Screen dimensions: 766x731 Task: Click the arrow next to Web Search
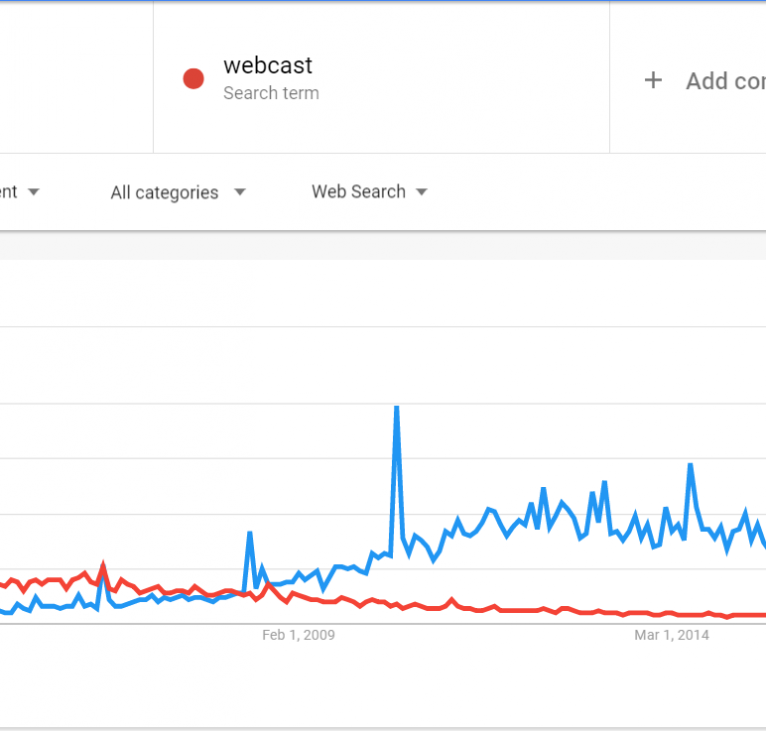422,192
